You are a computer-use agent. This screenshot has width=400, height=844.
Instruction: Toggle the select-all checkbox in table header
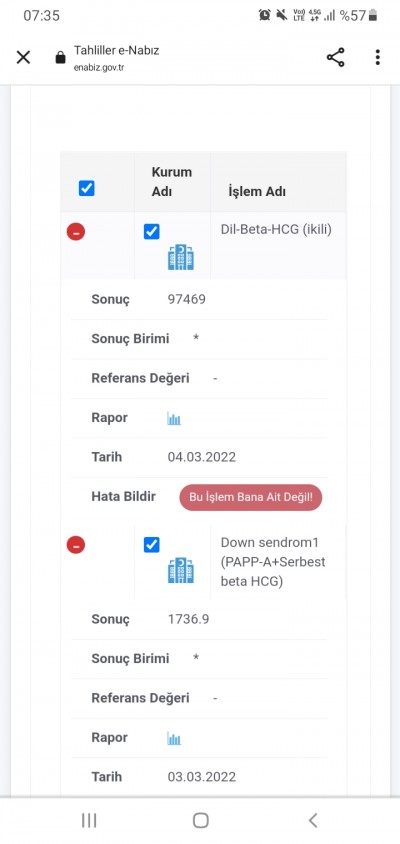[x=87, y=188]
